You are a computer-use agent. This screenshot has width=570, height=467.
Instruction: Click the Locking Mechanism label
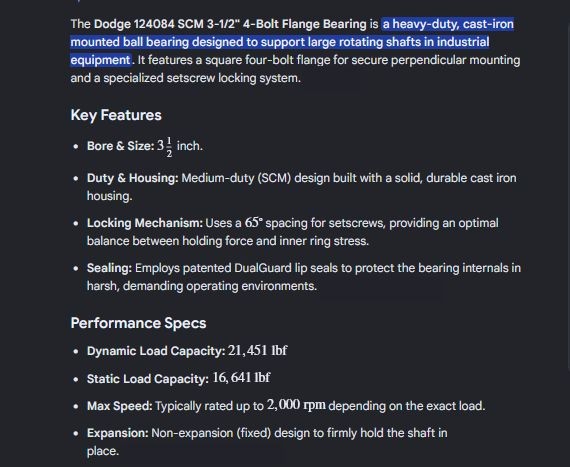pos(145,223)
